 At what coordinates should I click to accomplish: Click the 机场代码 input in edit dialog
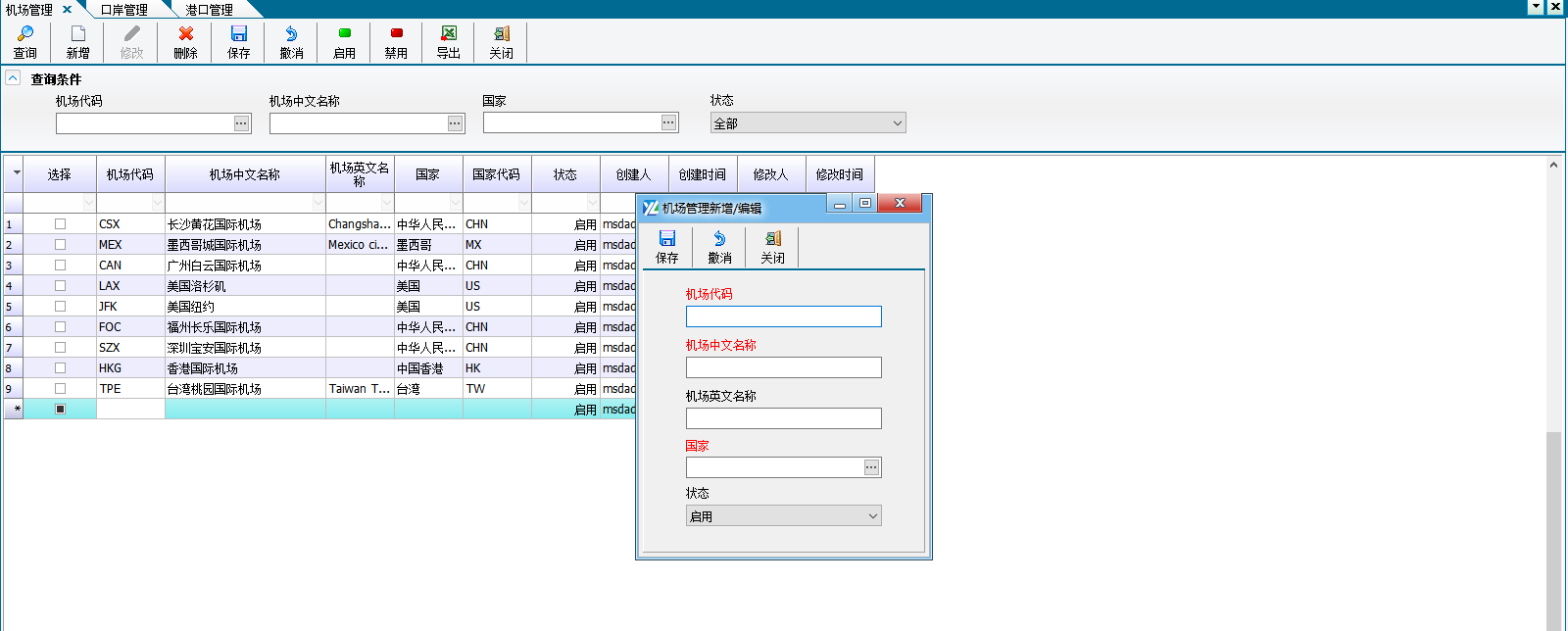coord(784,316)
